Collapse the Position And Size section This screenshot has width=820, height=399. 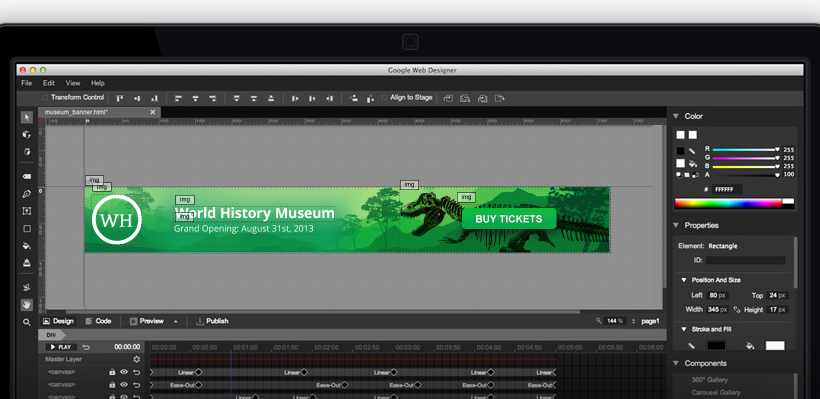[x=684, y=280]
